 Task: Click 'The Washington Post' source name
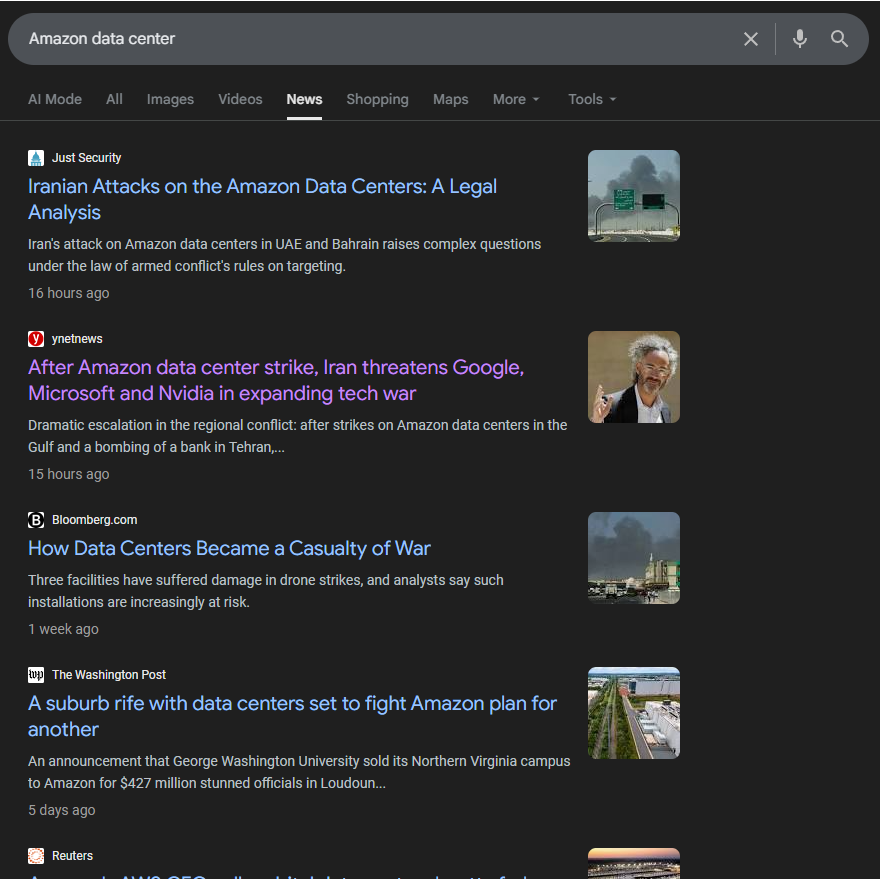tap(109, 675)
